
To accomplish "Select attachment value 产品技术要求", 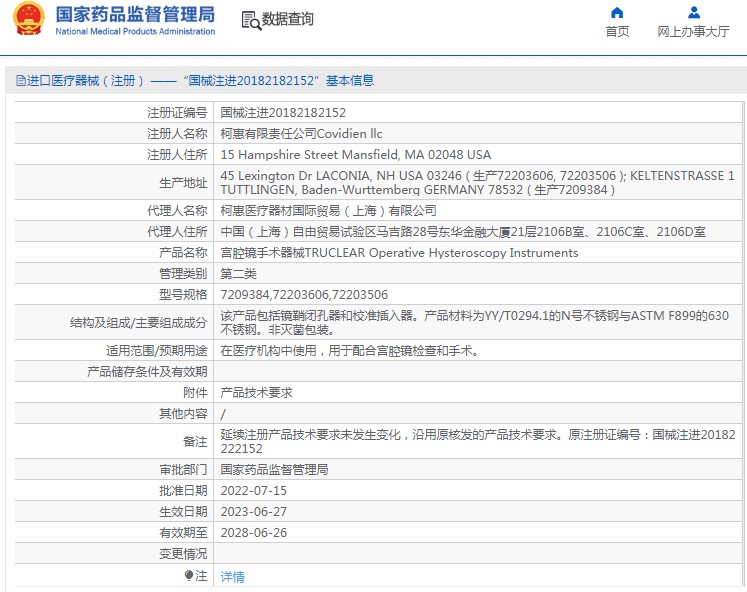I will tap(256, 392).
